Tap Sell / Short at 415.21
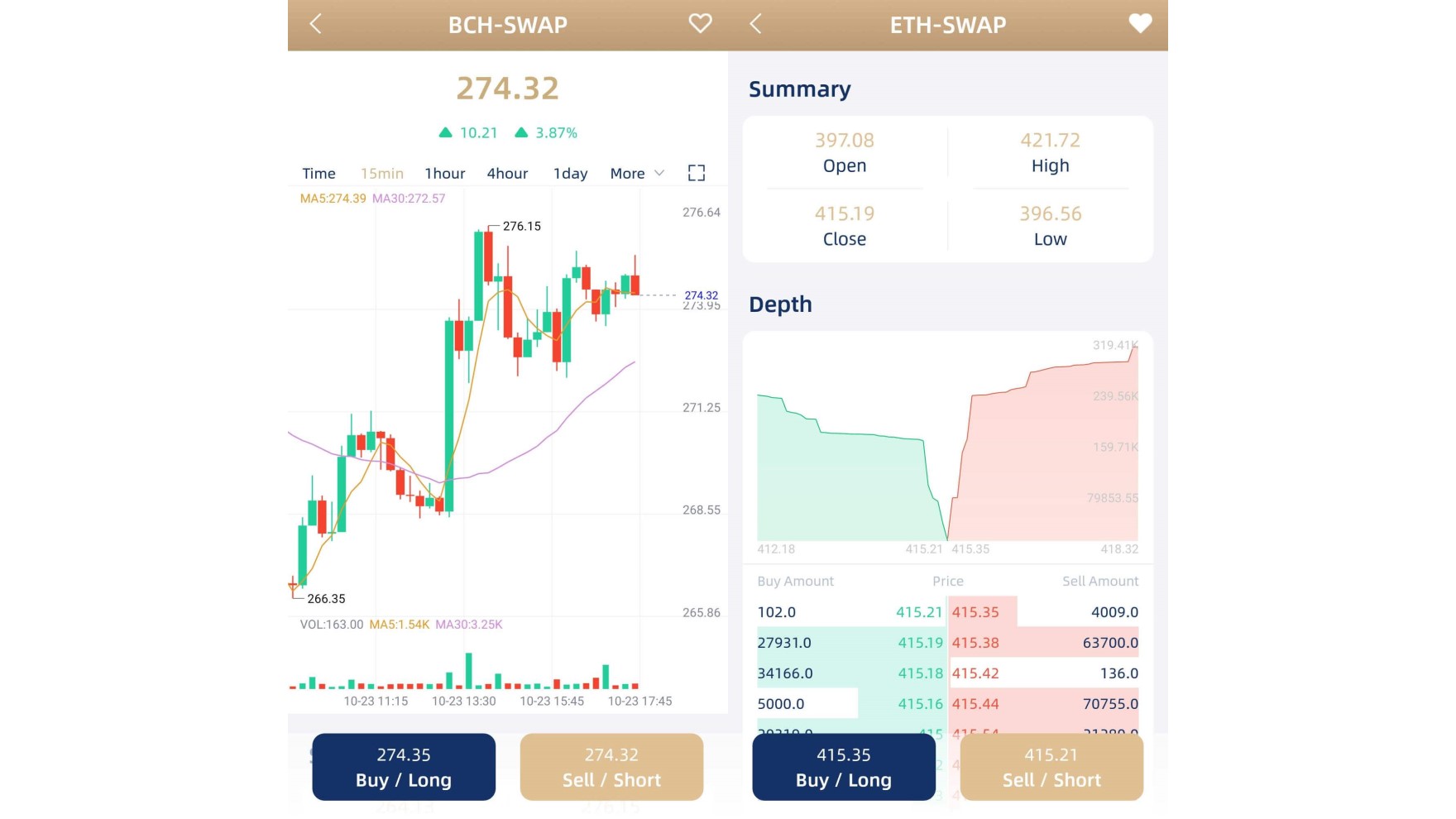 coord(1051,767)
